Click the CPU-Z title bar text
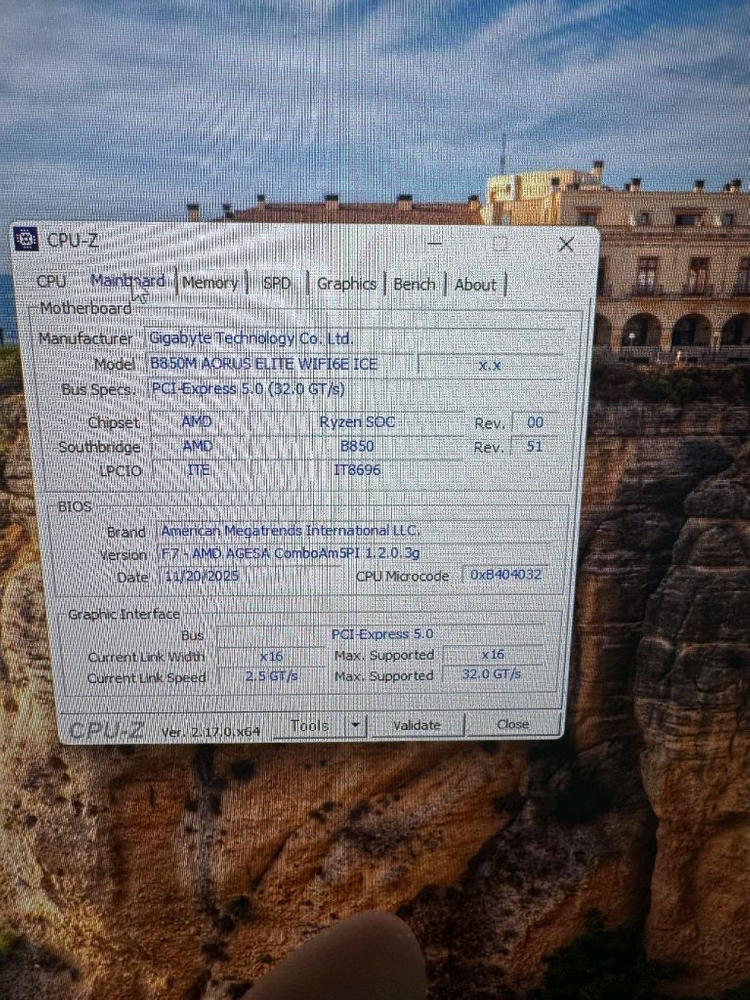The width and height of the screenshot is (750, 1000). 73,240
